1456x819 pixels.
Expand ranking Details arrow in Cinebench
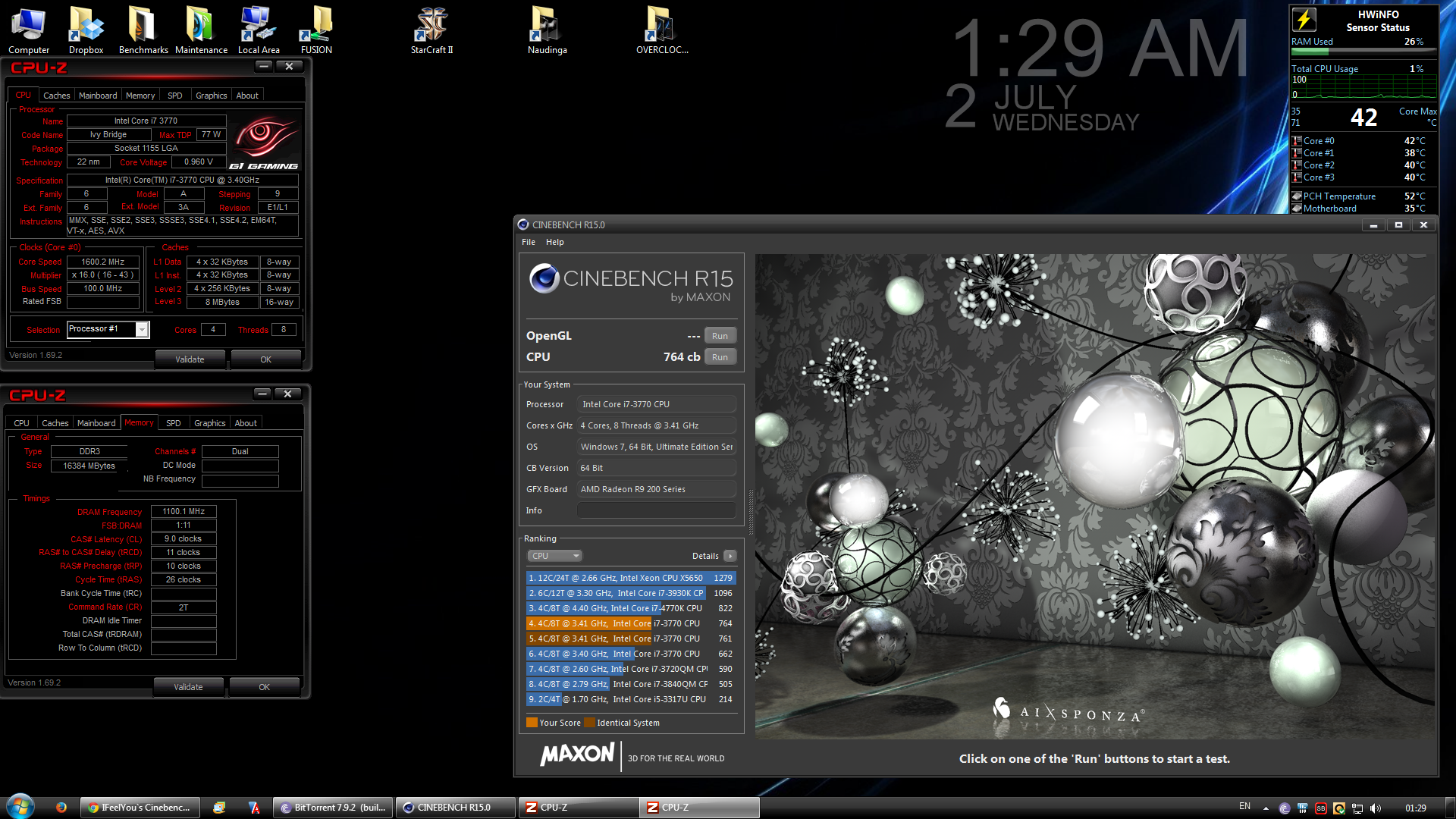coord(730,556)
